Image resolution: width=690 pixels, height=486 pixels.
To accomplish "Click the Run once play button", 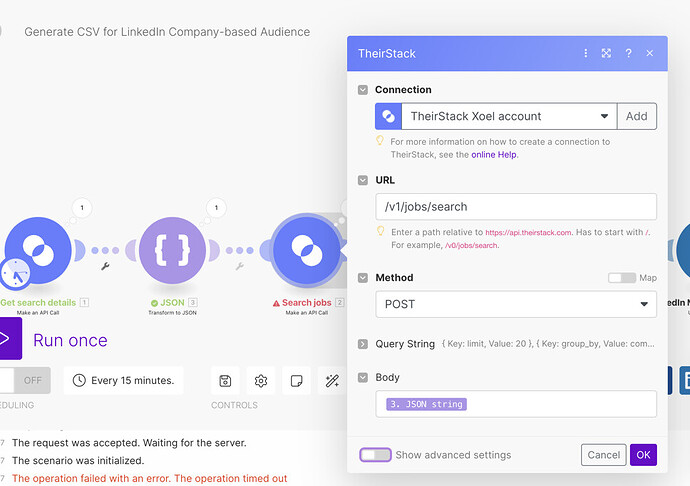I will tap(10, 339).
